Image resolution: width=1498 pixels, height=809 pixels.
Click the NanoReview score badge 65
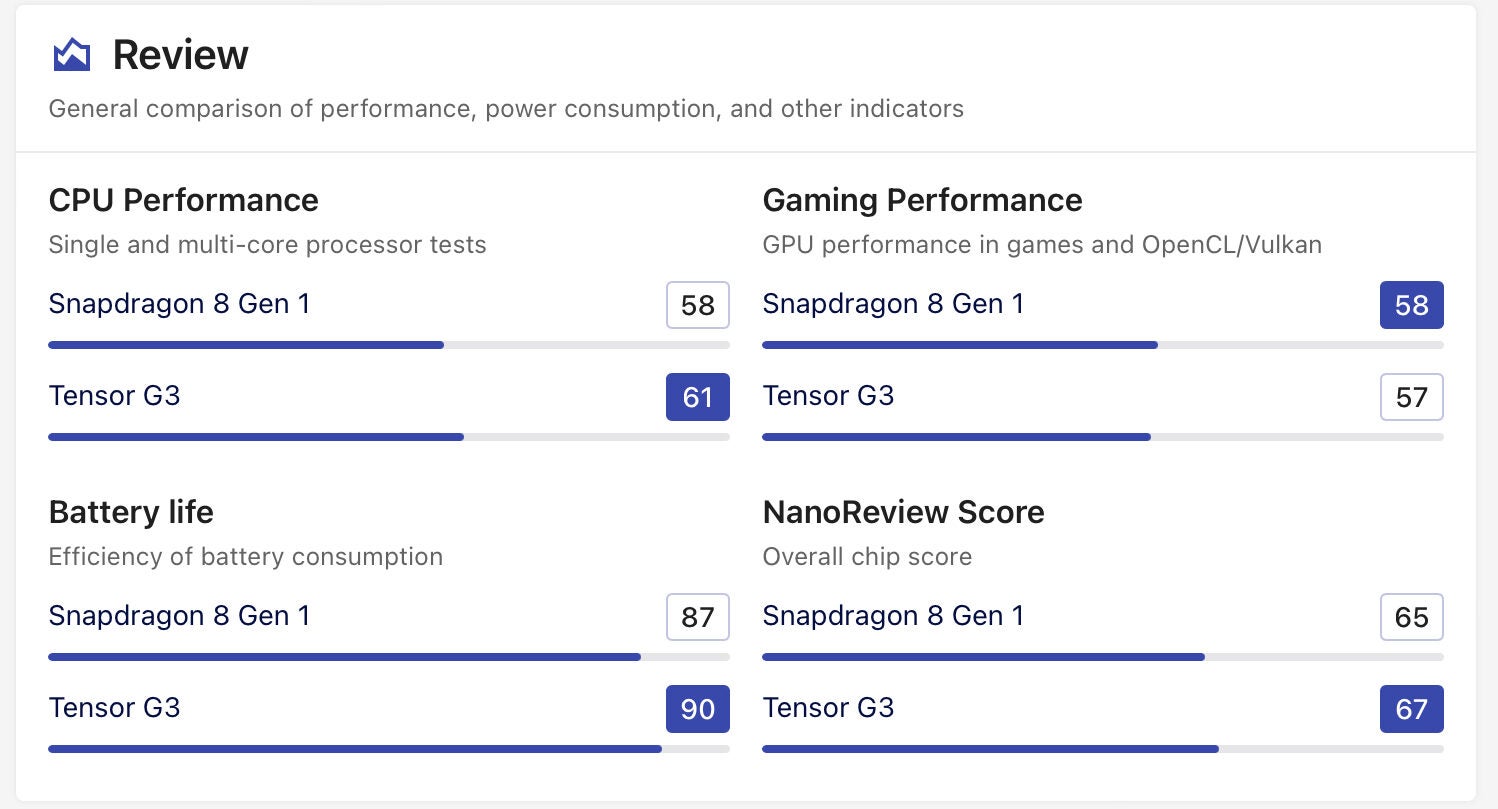[x=1411, y=617]
